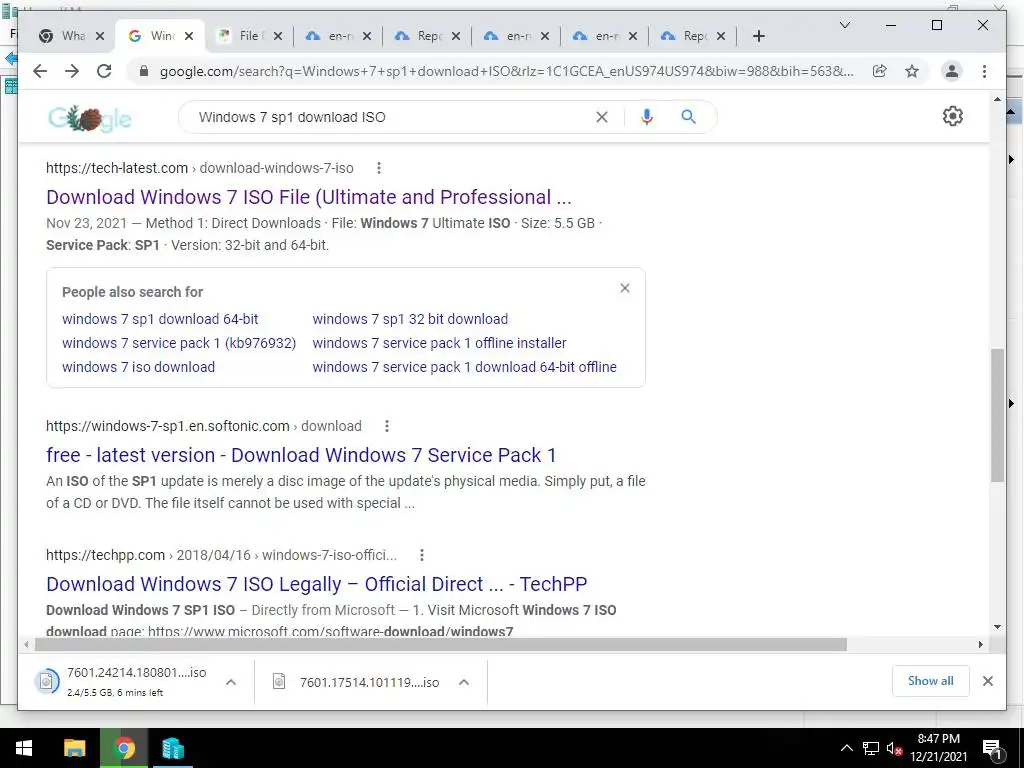
Task: Open options for techpp.com result
Action: [x=422, y=555]
